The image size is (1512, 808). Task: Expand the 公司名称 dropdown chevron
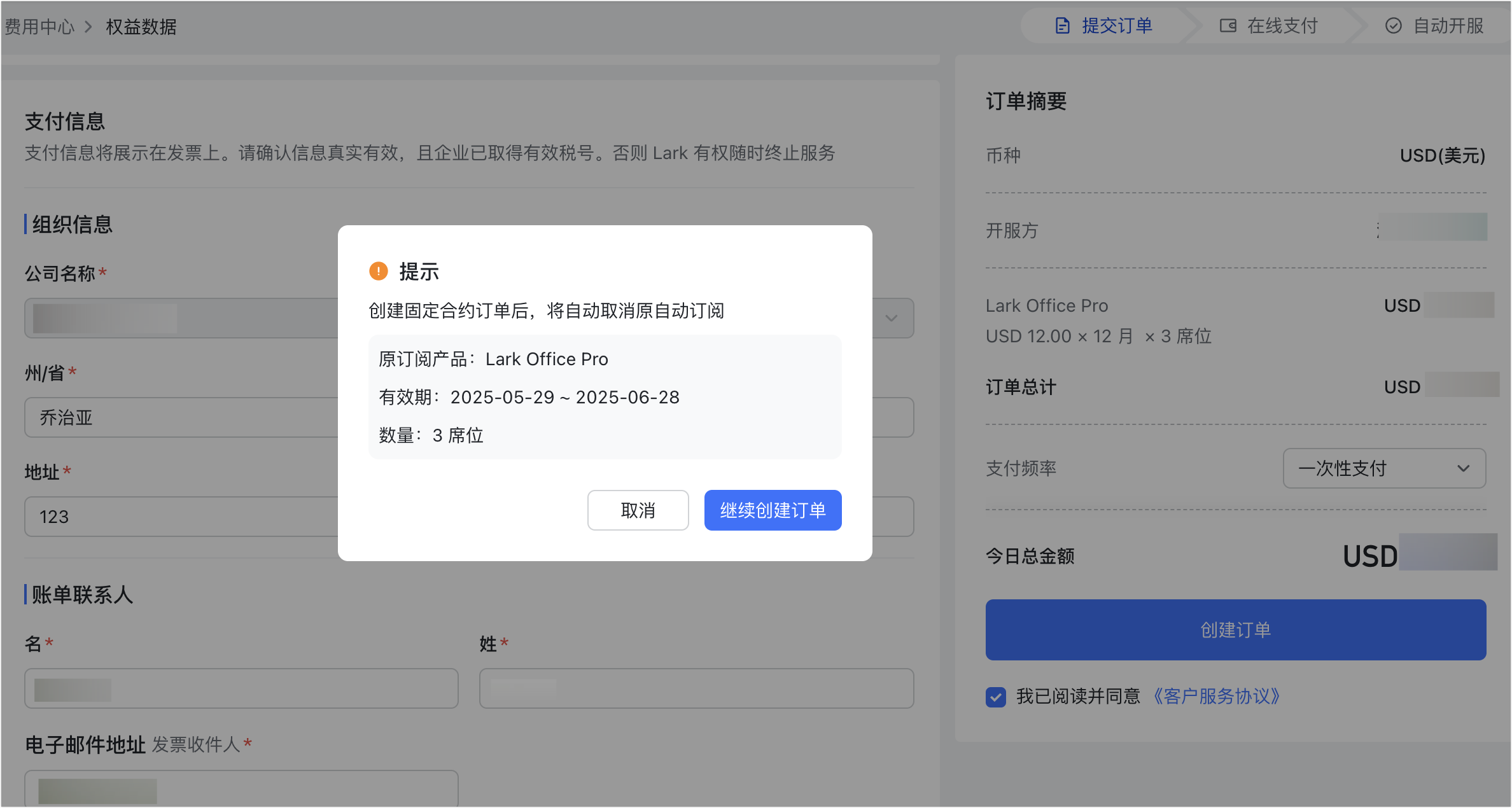pos(892,318)
